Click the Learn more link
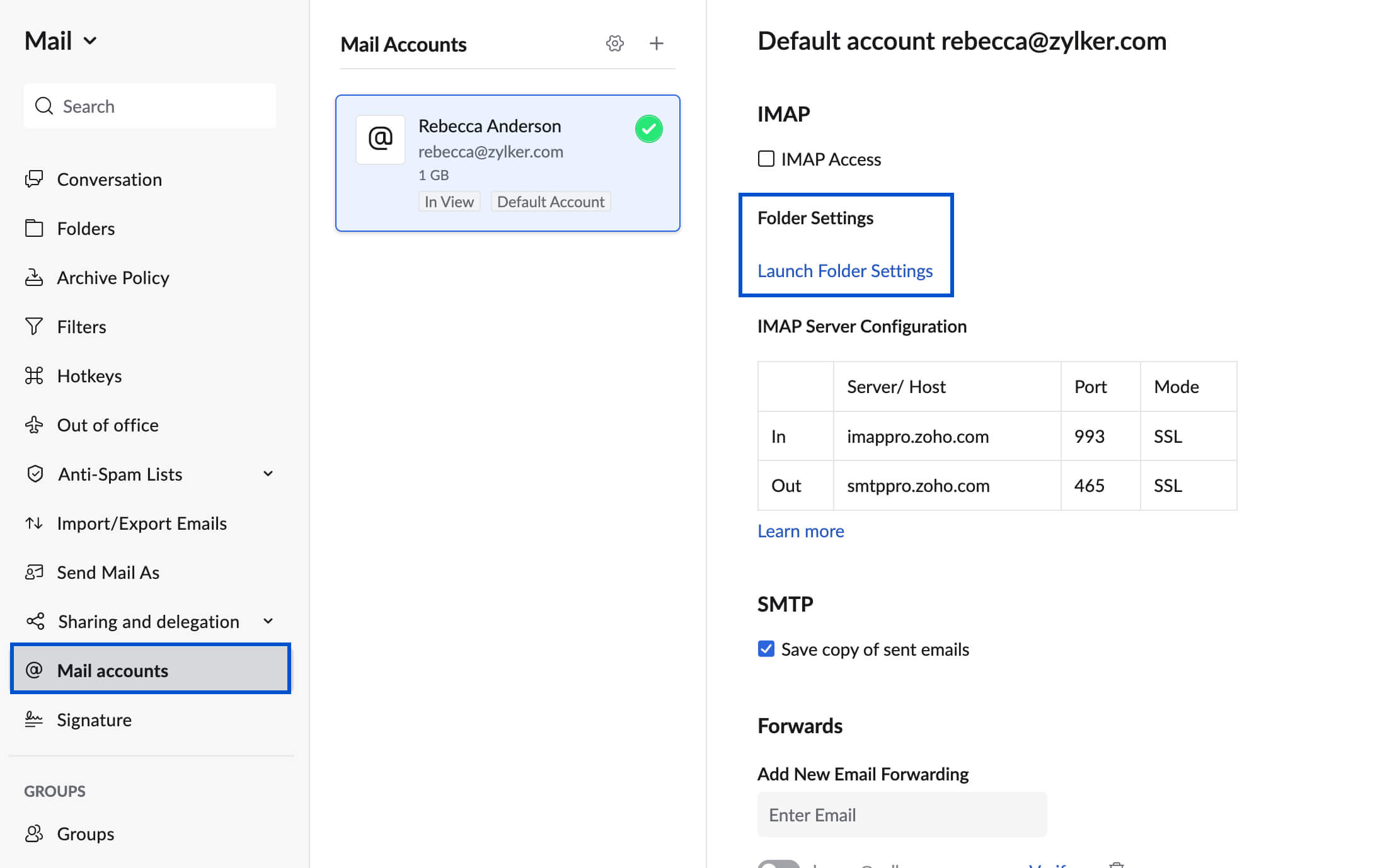The image size is (1375, 868). tap(799, 530)
